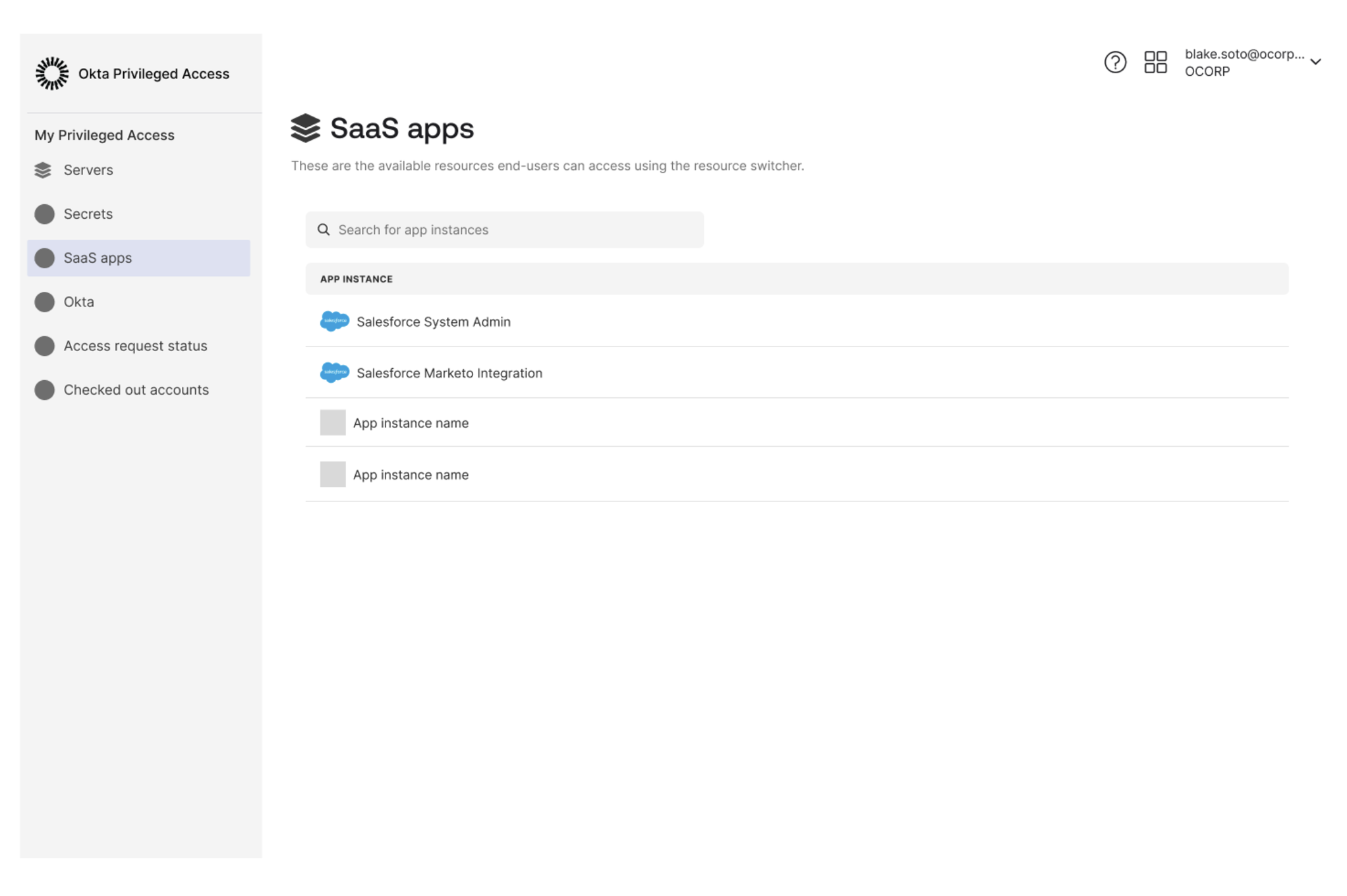1347x896 pixels.
Task: Click the SaaS apps page title icon
Action: point(306,128)
